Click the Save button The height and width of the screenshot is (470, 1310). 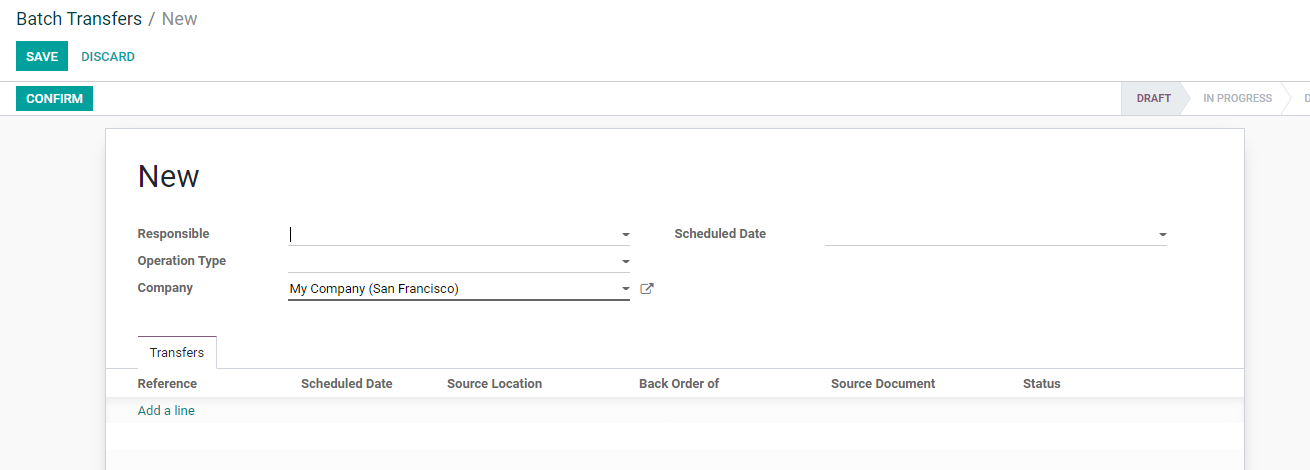pyautogui.click(x=42, y=57)
